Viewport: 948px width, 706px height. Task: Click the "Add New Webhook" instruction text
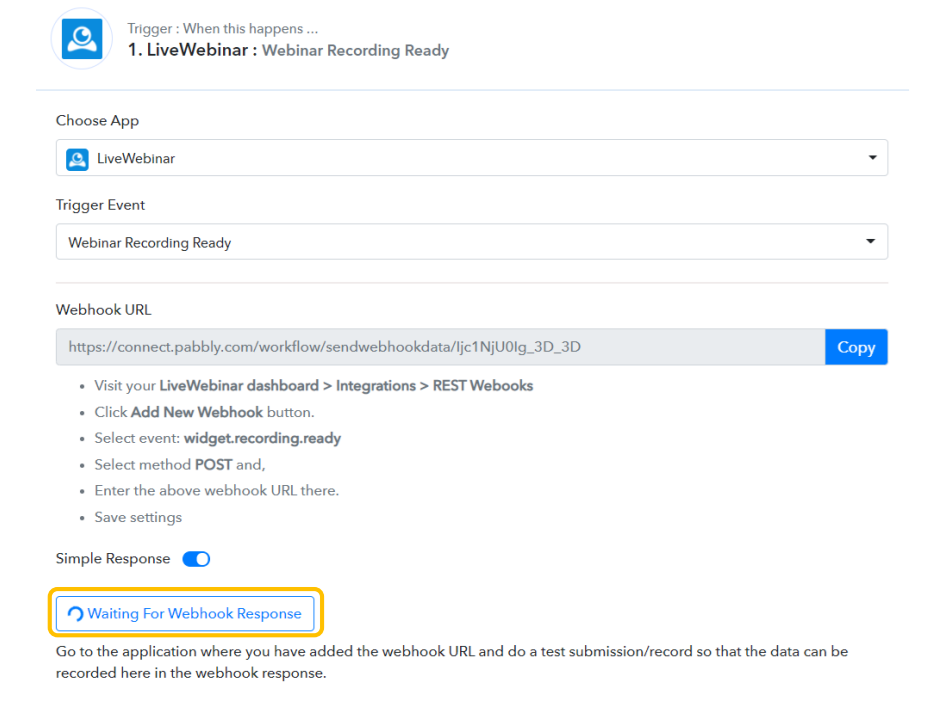pyautogui.click(x=197, y=412)
